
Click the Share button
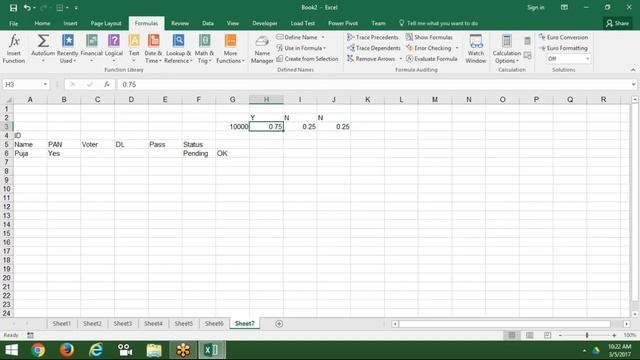pos(617,23)
